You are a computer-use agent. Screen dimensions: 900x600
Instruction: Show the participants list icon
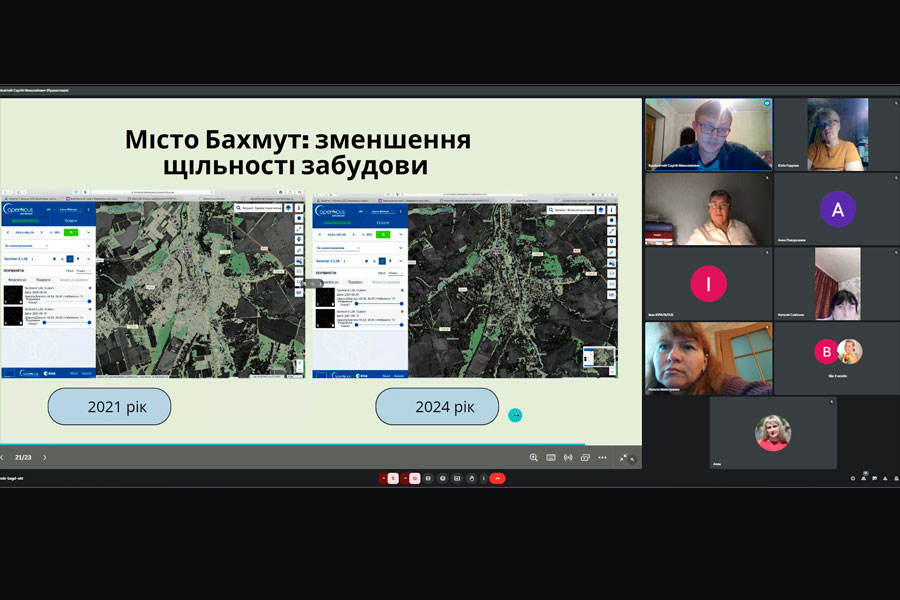(864, 478)
